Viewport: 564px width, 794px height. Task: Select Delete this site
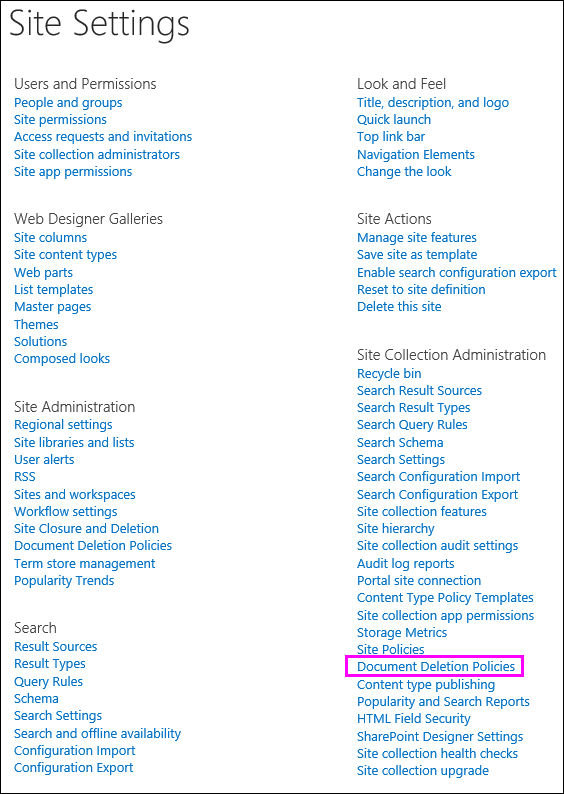399,307
